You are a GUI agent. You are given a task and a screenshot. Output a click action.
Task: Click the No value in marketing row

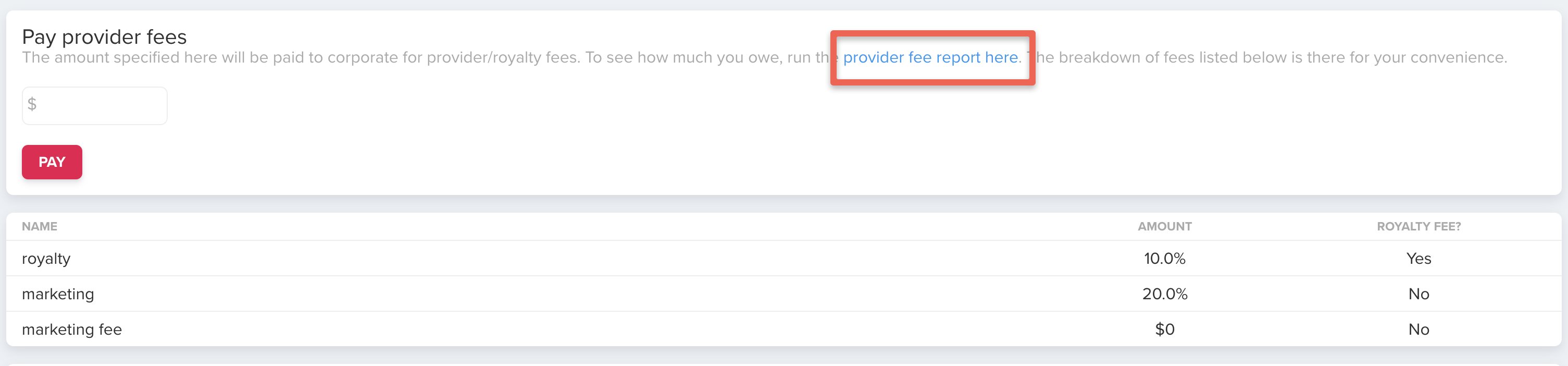coord(1418,294)
